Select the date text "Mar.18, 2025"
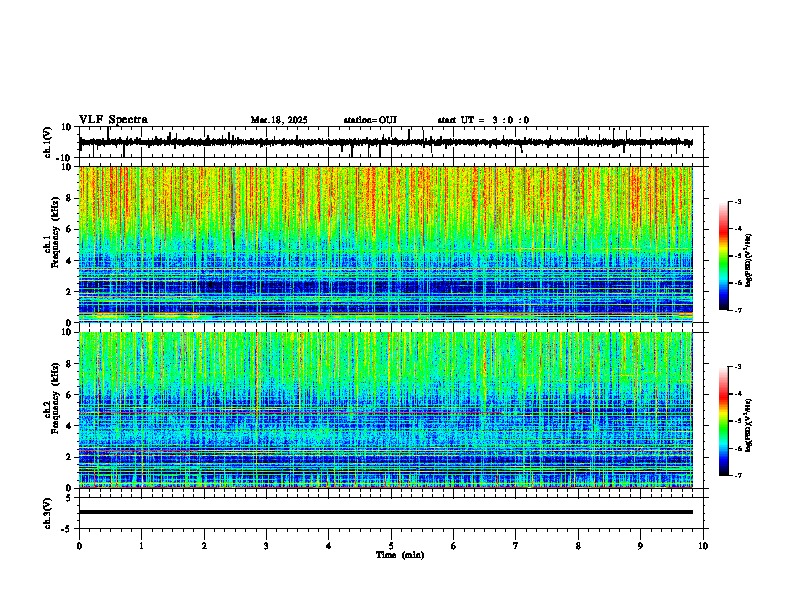The width and height of the screenshot is (792, 612). point(279,120)
